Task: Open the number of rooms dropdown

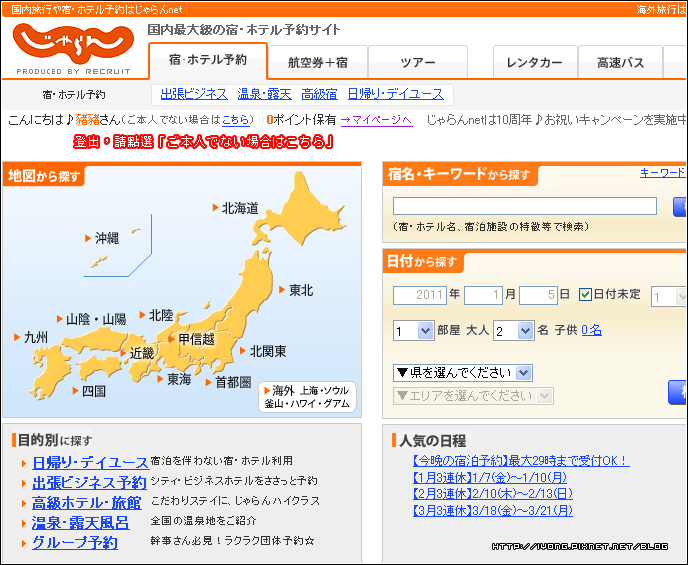Action: point(414,330)
